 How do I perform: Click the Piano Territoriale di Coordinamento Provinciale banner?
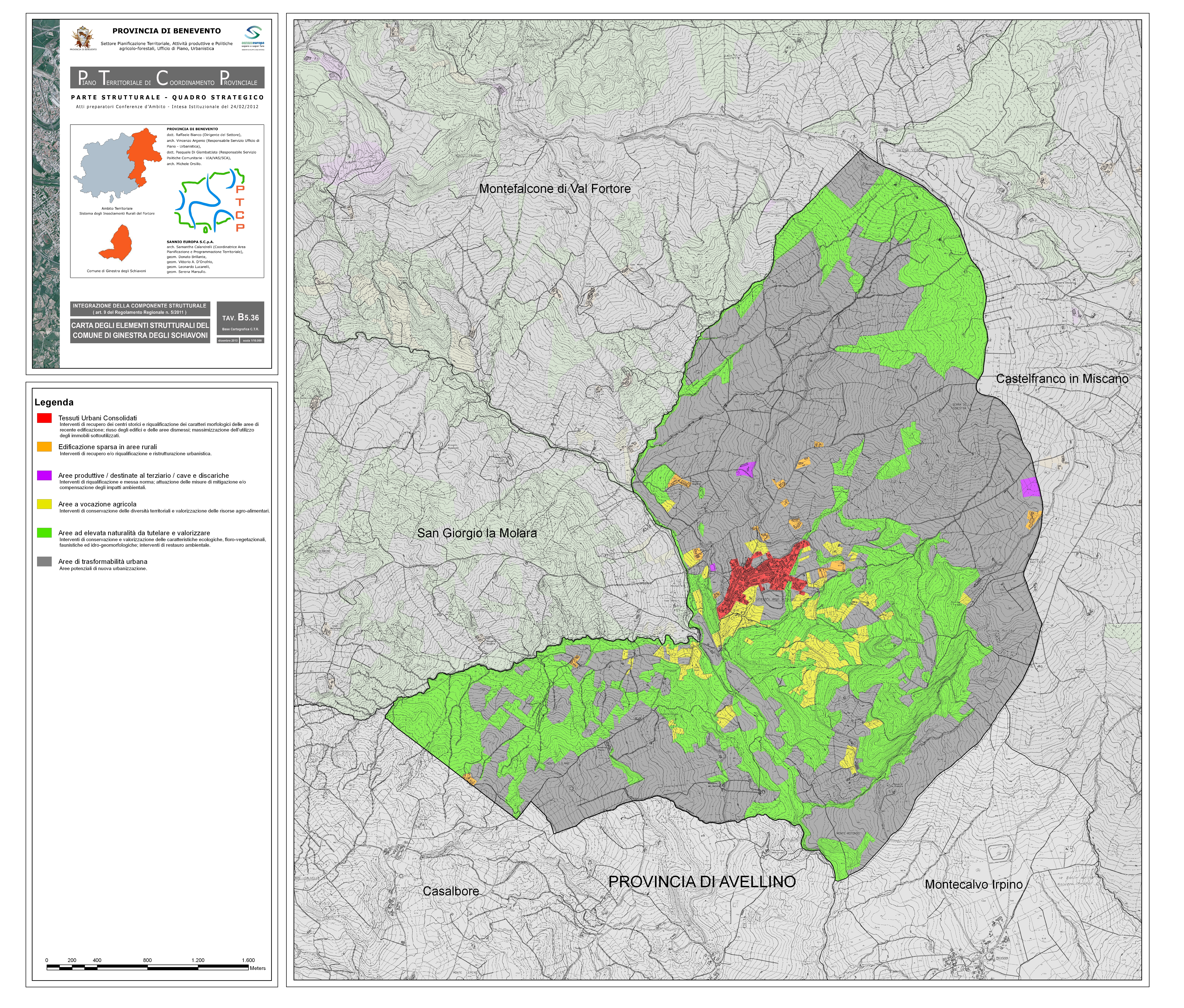tap(167, 78)
